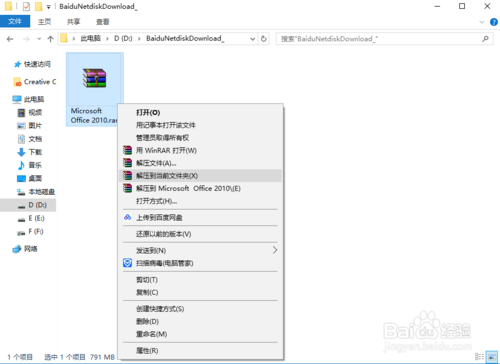Click the WinRAR icon beside 解压到当前文件夹
This screenshot has height=364, width=500.
click(x=127, y=176)
